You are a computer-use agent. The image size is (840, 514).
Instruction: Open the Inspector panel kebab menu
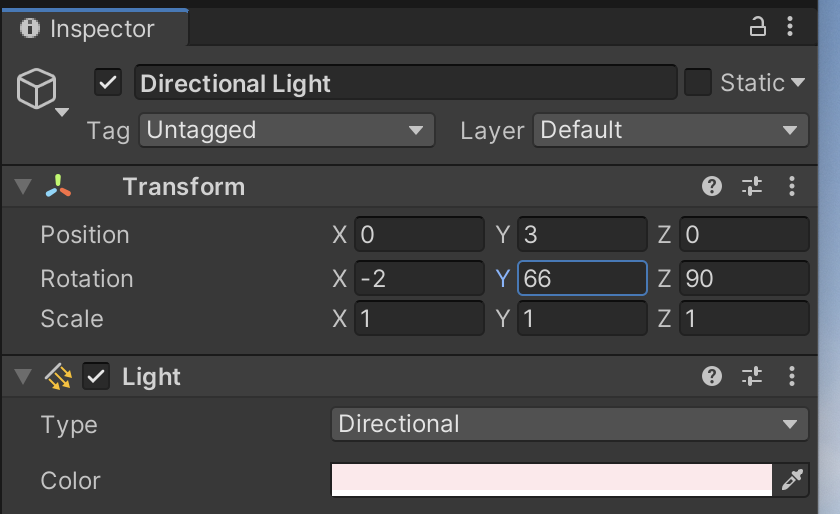coord(791,27)
